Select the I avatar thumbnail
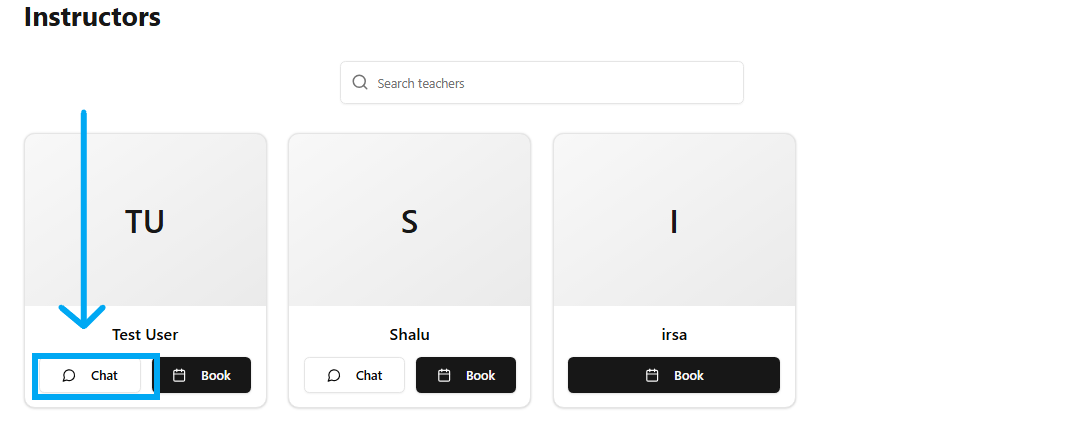The image size is (1080, 447). point(674,221)
